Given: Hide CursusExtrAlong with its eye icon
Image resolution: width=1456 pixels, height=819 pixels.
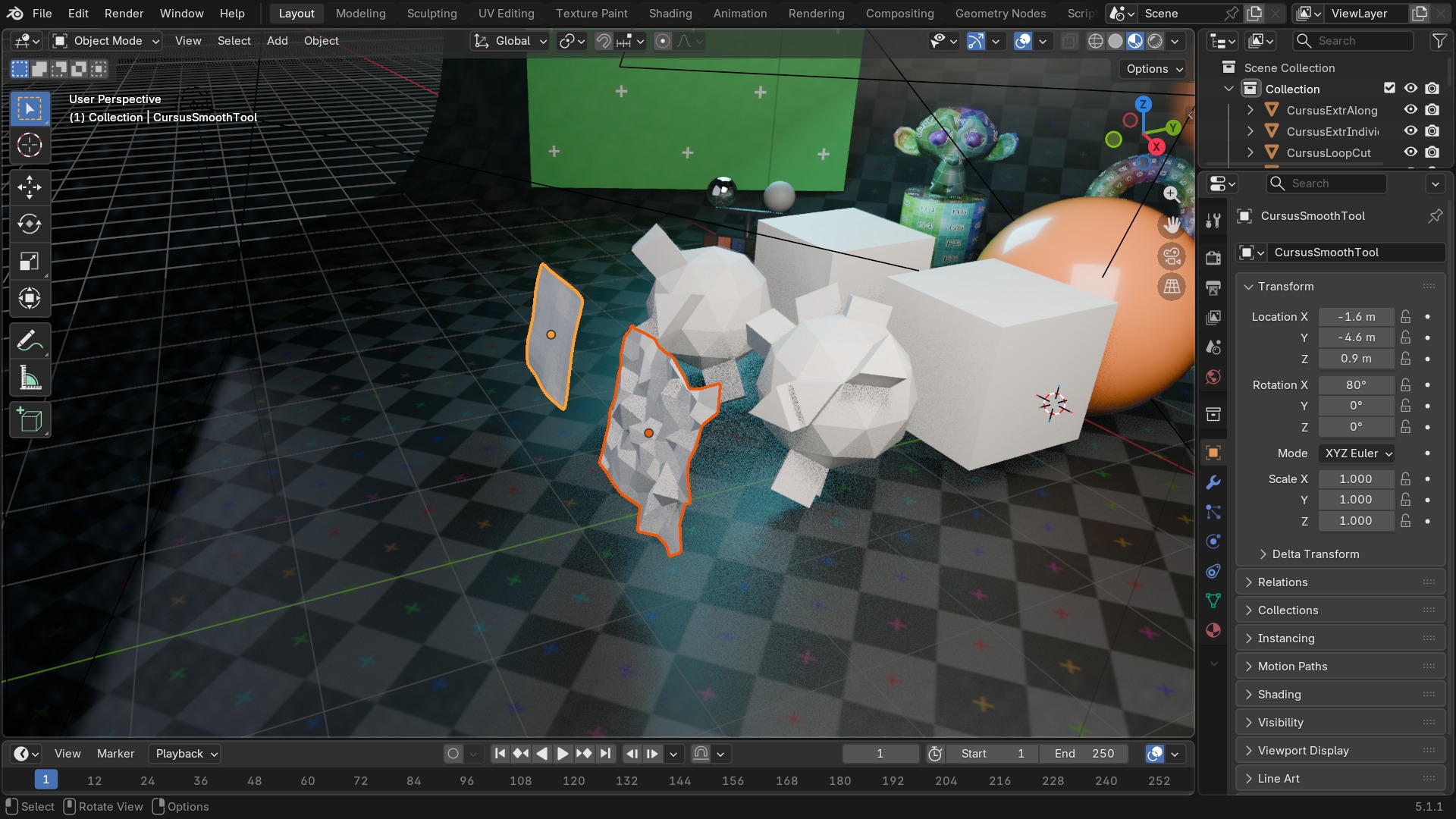Looking at the screenshot, I should (1410, 110).
